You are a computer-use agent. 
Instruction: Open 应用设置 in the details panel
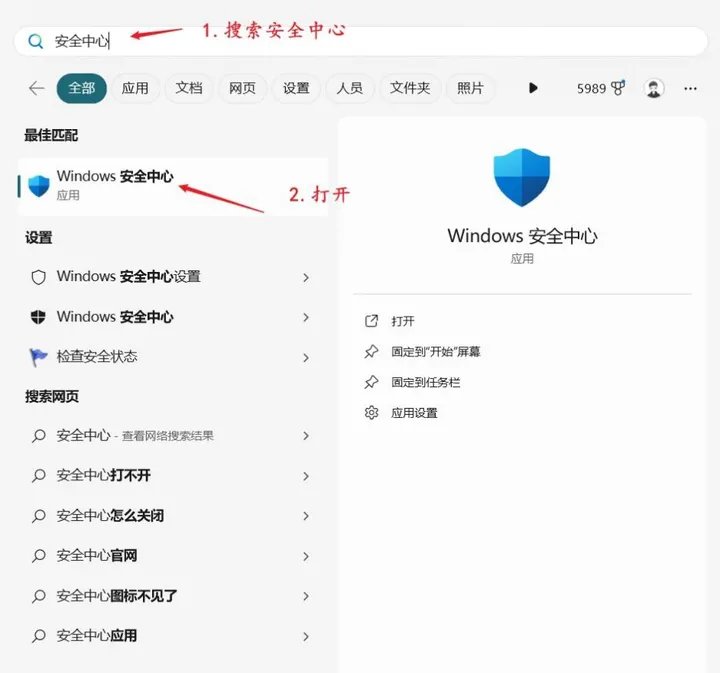click(414, 413)
